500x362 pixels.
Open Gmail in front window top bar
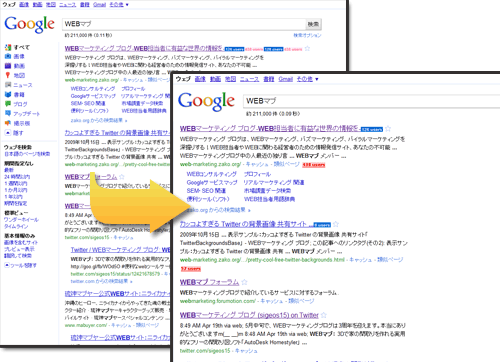[x=286, y=79]
